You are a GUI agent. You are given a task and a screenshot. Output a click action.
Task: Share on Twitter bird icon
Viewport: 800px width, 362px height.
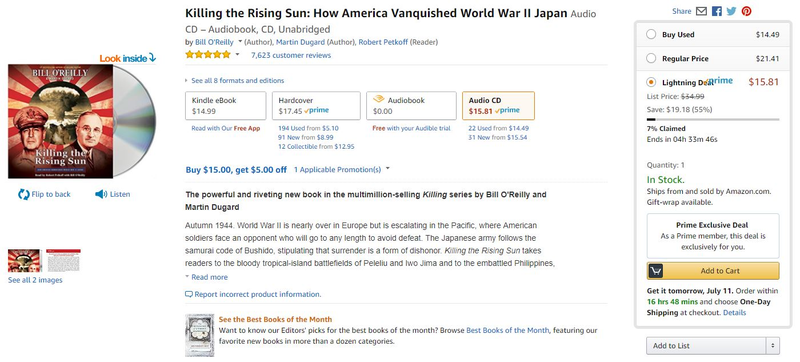(732, 11)
